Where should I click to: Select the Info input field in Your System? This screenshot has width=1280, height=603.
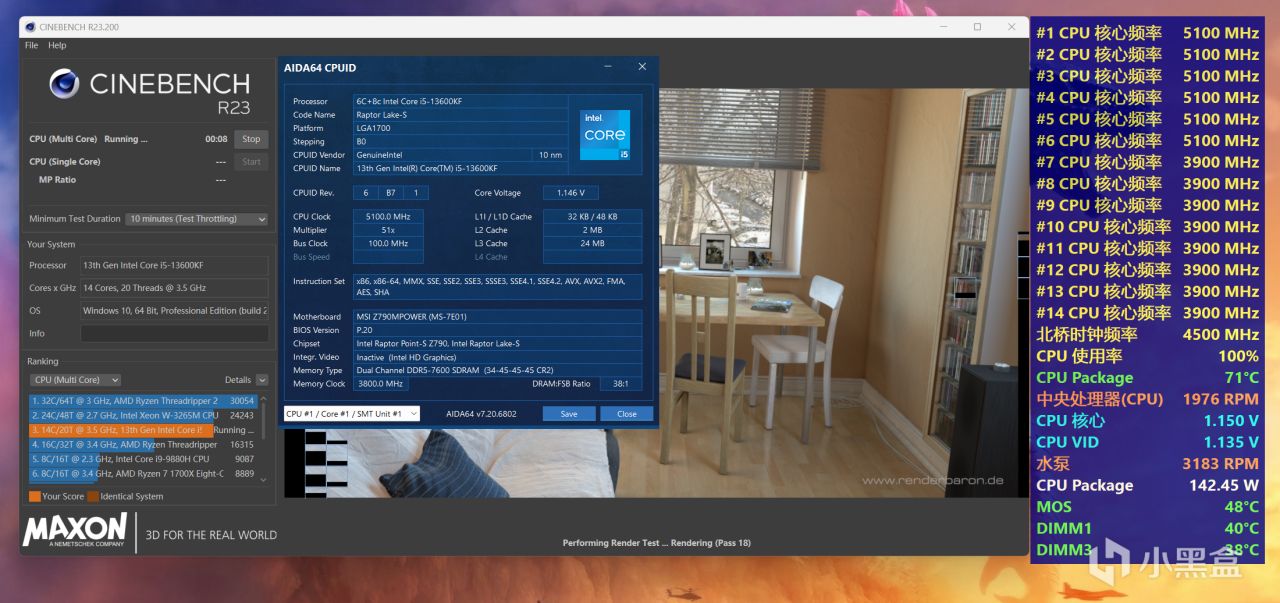coord(174,333)
